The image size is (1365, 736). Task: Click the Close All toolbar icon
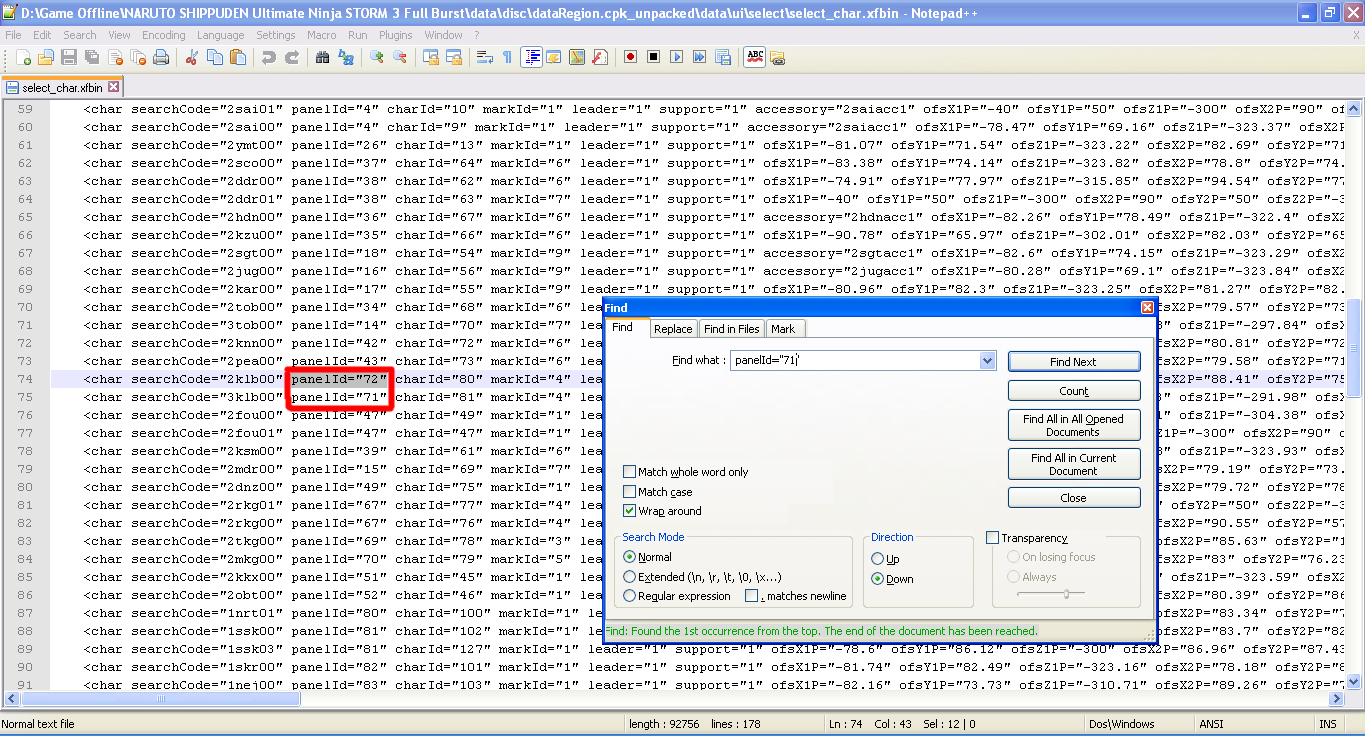coord(138,57)
